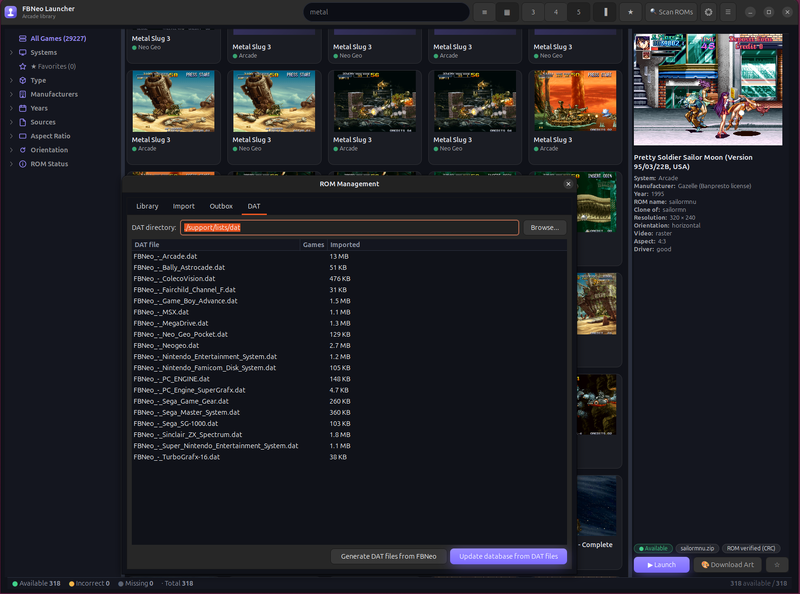Click the FBNeo Launcher app logo
Screen dimensions: 800x594
pos(11,12)
